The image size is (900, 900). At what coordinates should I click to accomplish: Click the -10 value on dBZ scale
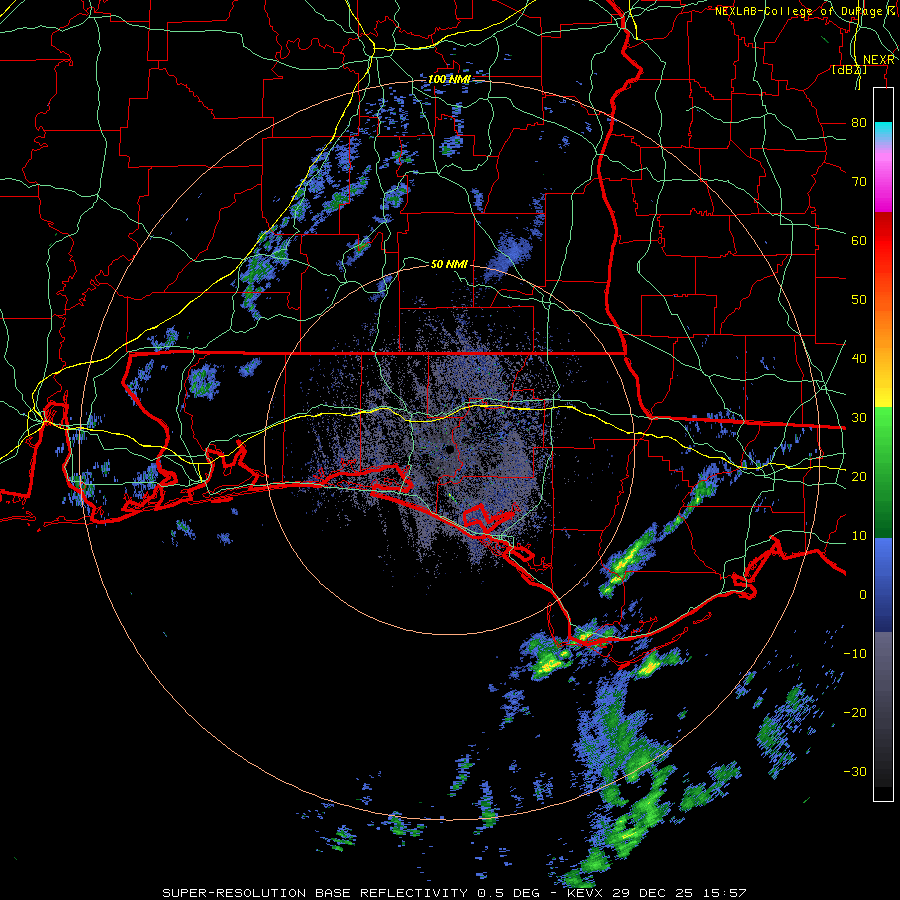[855, 654]
